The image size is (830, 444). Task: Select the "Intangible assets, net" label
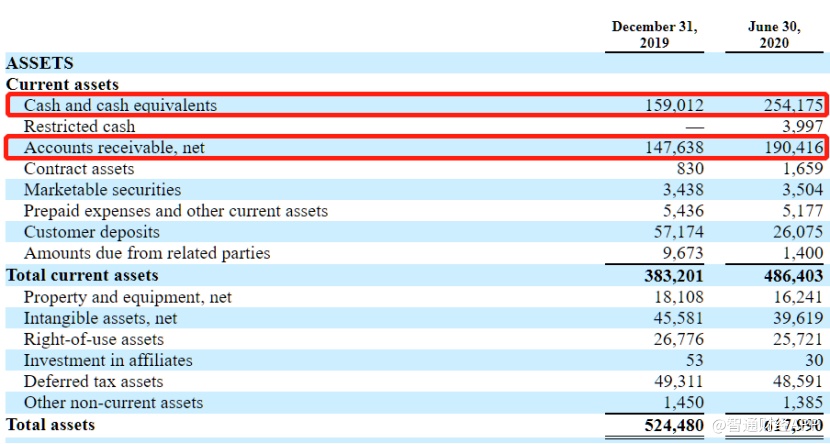pyautogui.click(x=101, y=319)
